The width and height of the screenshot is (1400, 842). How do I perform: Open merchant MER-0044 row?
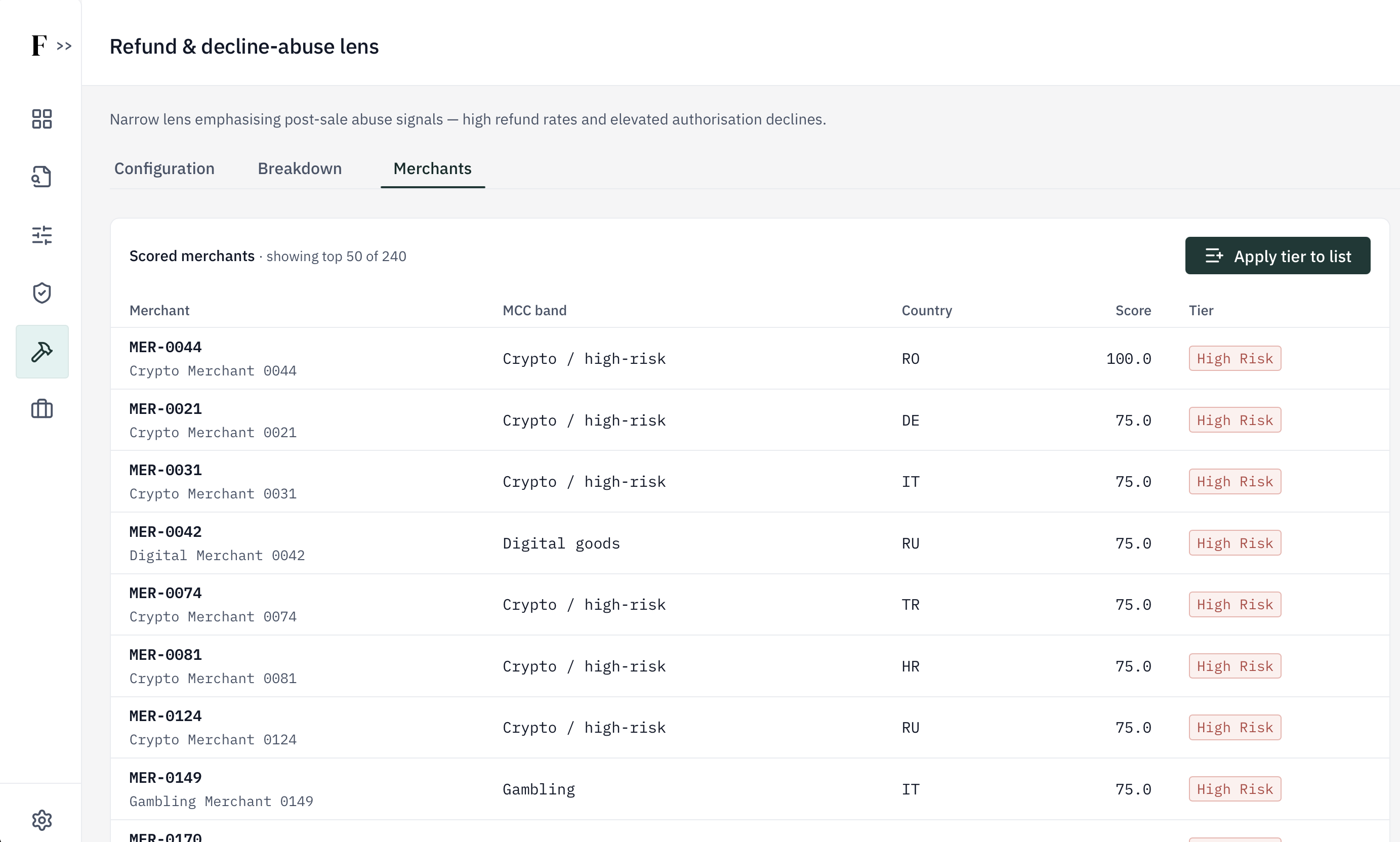coord(750,359)
